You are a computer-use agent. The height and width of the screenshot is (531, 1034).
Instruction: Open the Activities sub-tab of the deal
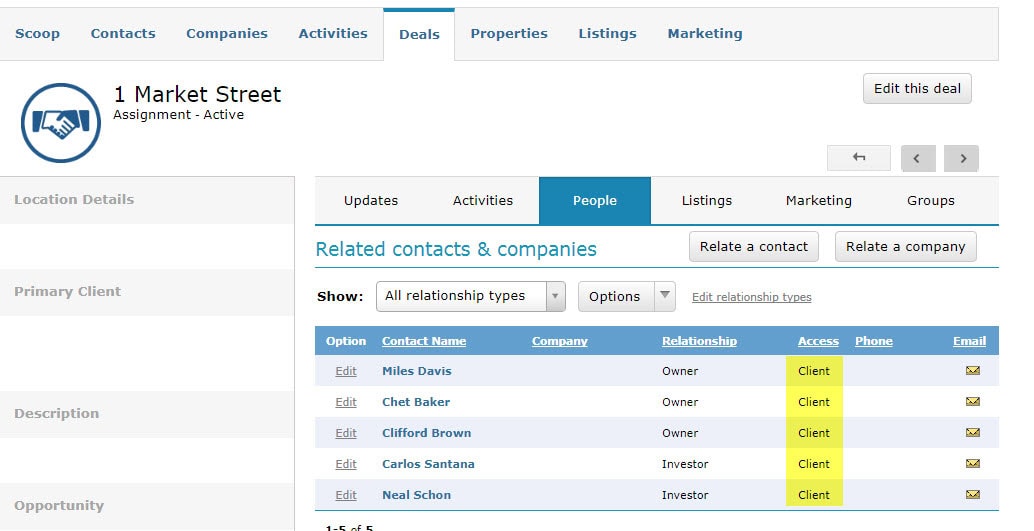coord(483,201)
